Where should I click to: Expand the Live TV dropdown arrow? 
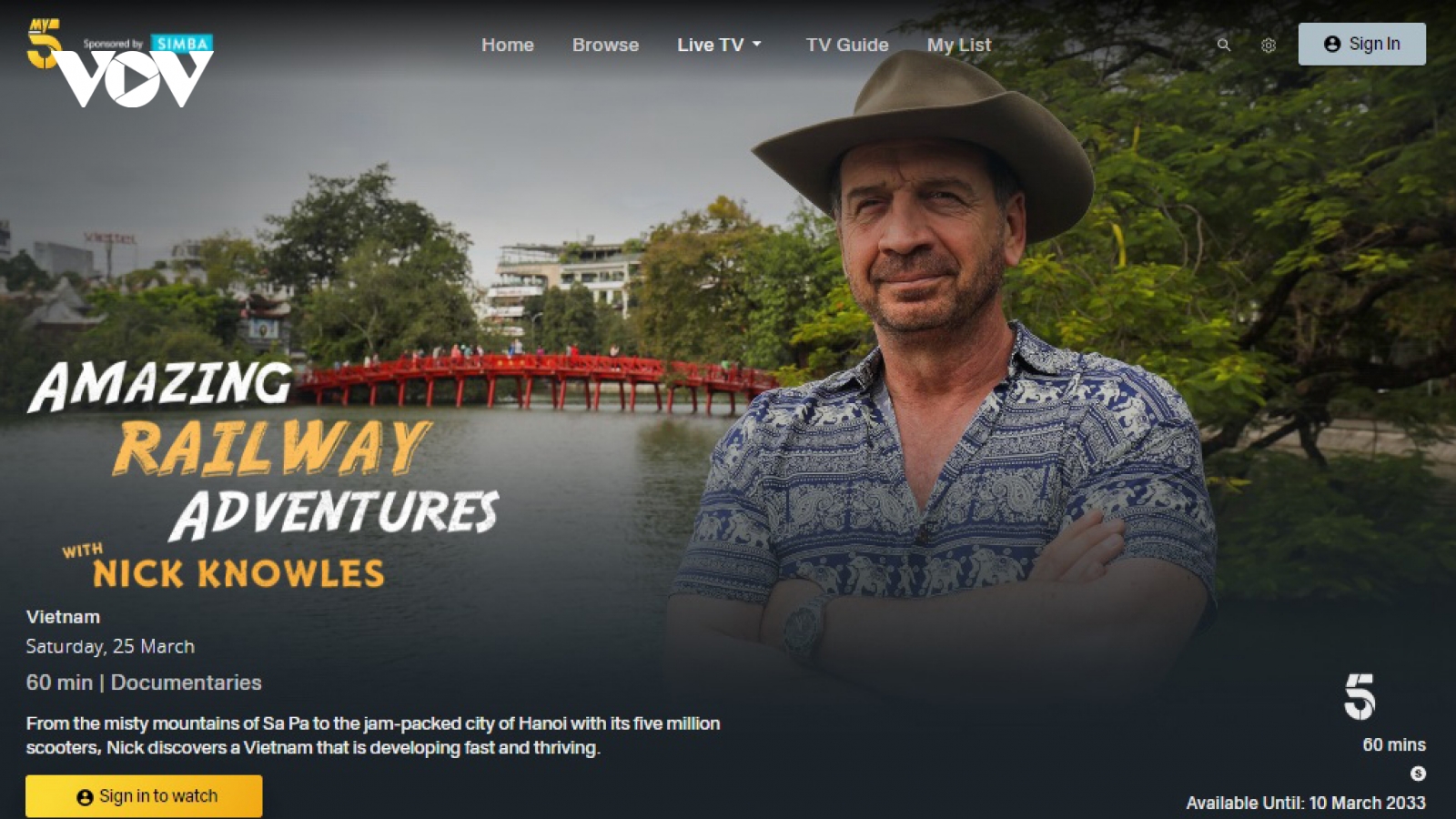click(757, 44)
